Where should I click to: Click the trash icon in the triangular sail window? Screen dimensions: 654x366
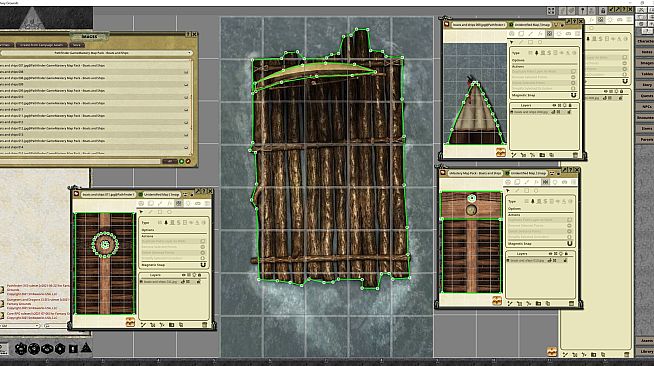coord(575,155)
